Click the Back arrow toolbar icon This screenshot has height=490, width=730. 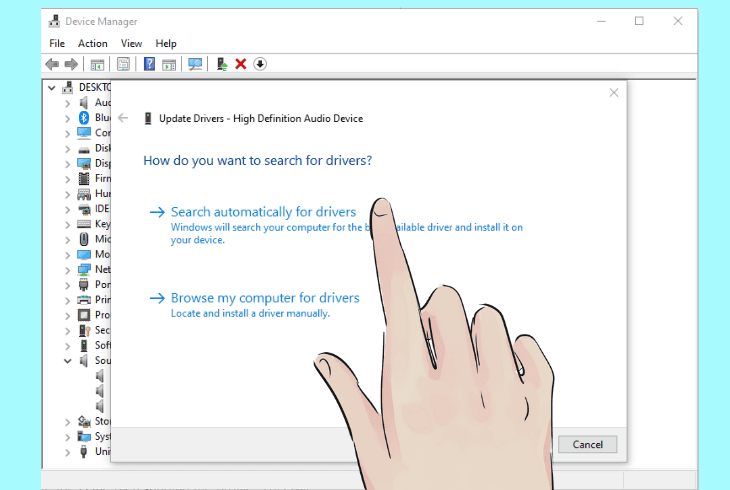click(x=52, y=64)
